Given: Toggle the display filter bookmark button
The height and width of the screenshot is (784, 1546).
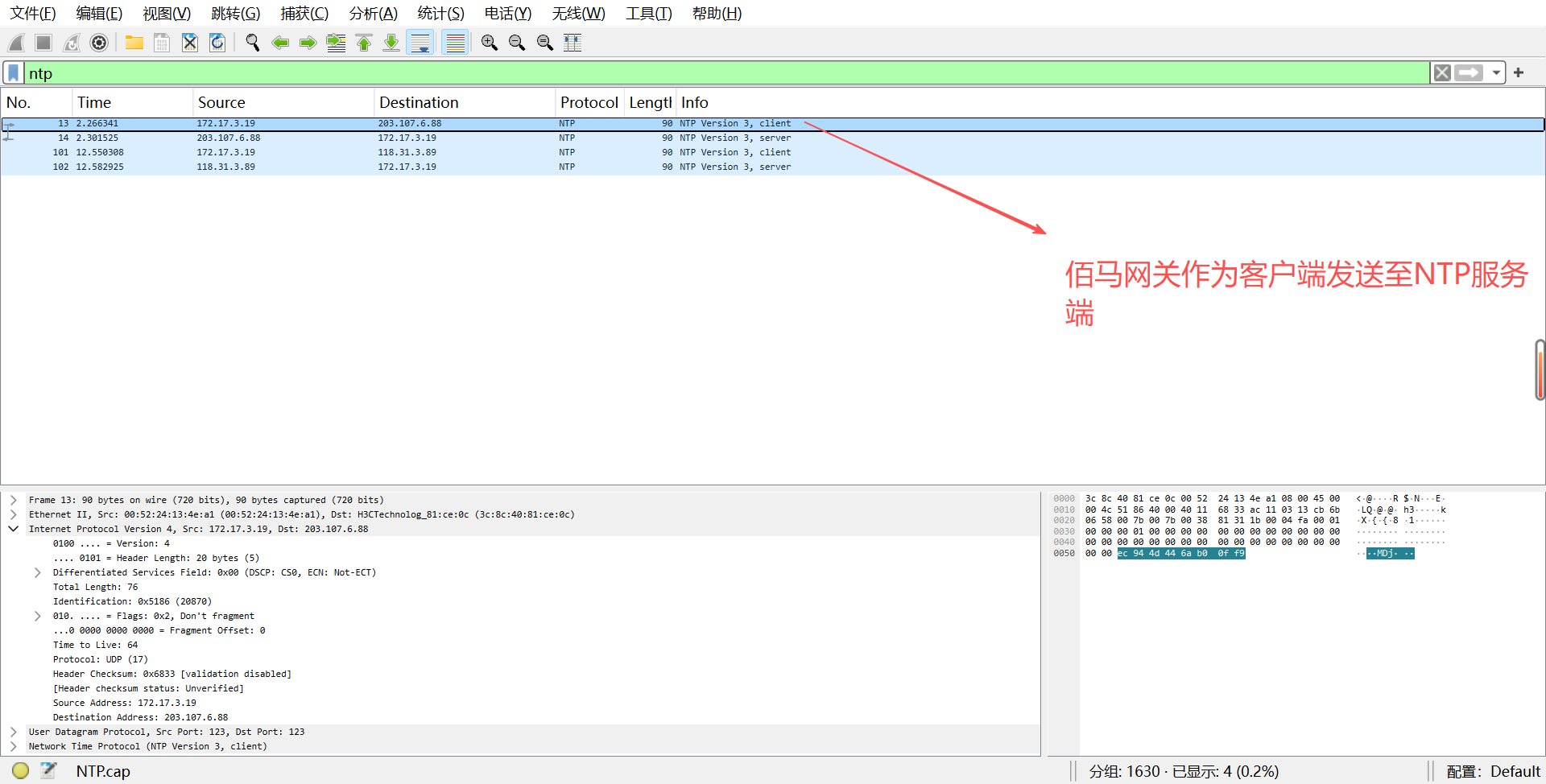Looking at the screenshot, I should 14,73.
